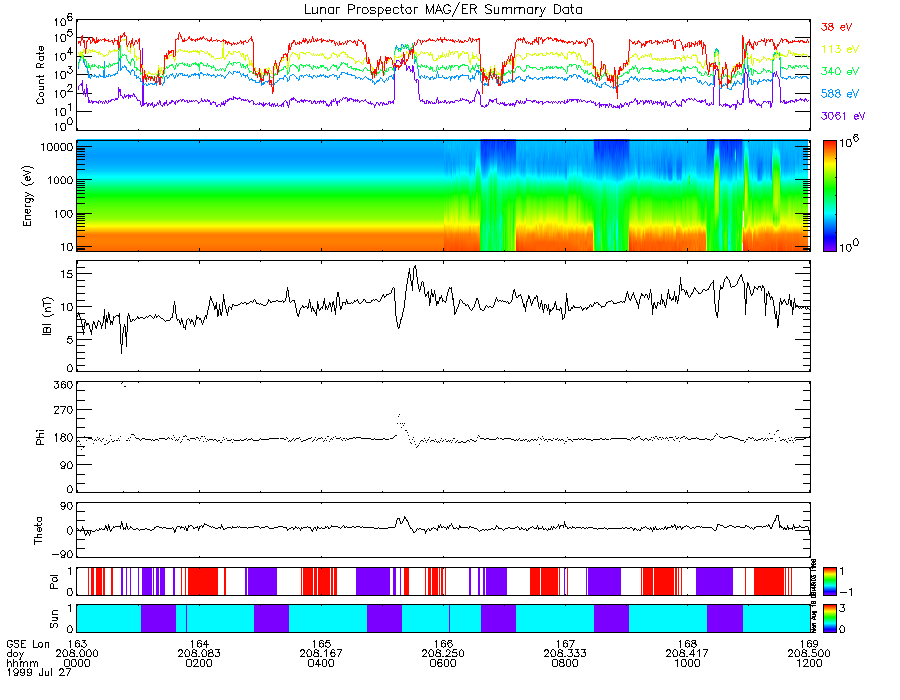Click time label '0400'

321,663
